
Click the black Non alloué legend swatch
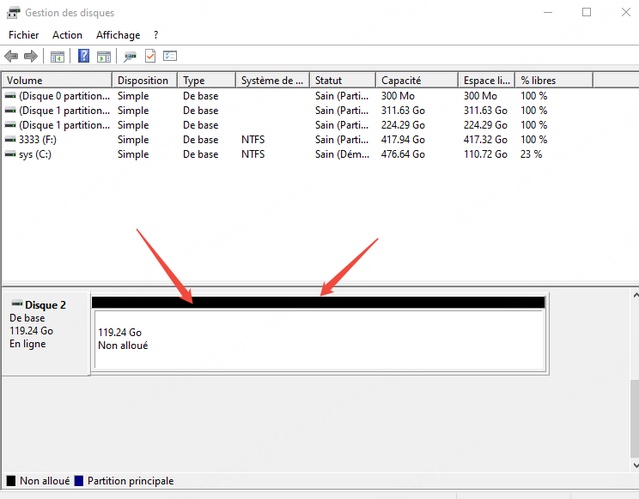pos(11,481)
